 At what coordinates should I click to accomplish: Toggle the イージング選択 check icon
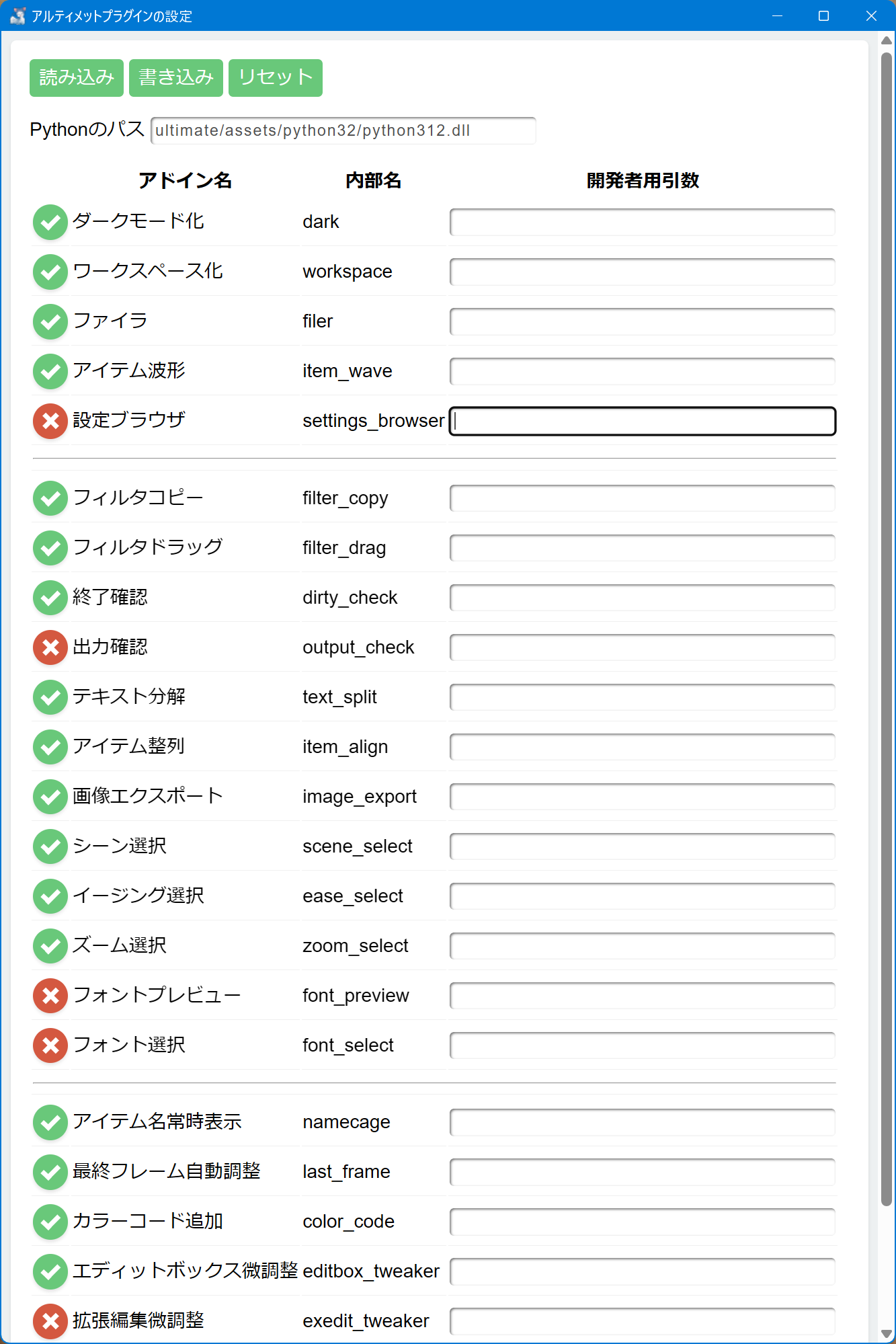(50, 896)
